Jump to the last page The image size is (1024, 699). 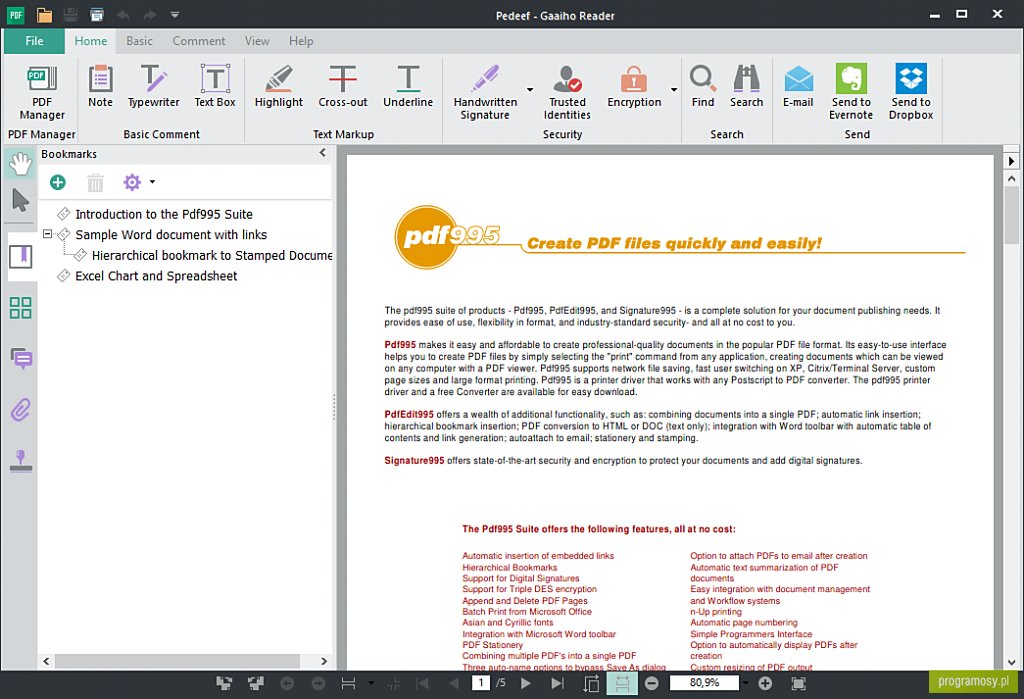(x=557, y=683)
